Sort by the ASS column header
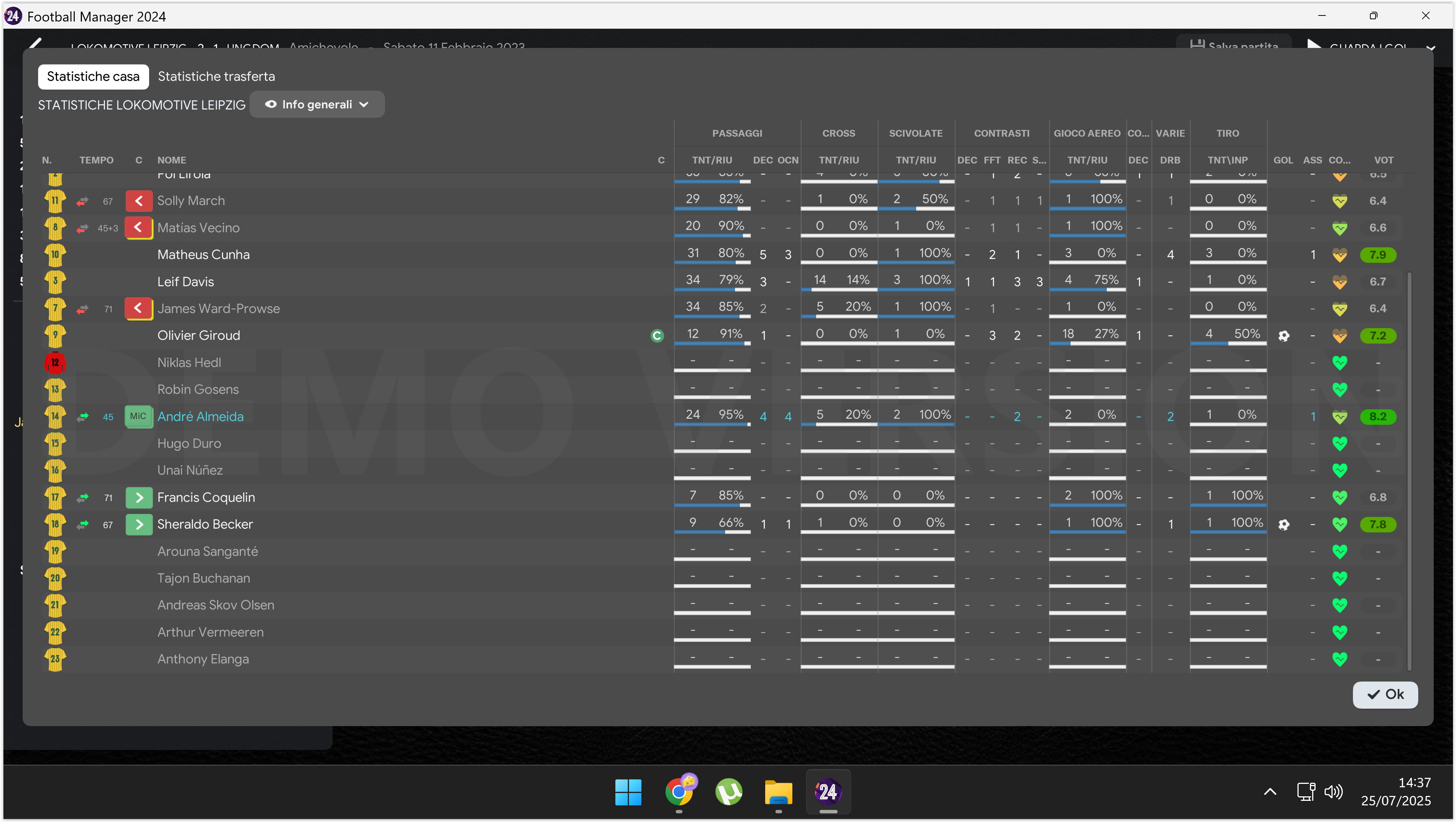The width and height of the screenshot is (1456, 822). (x=1313, y=160)
